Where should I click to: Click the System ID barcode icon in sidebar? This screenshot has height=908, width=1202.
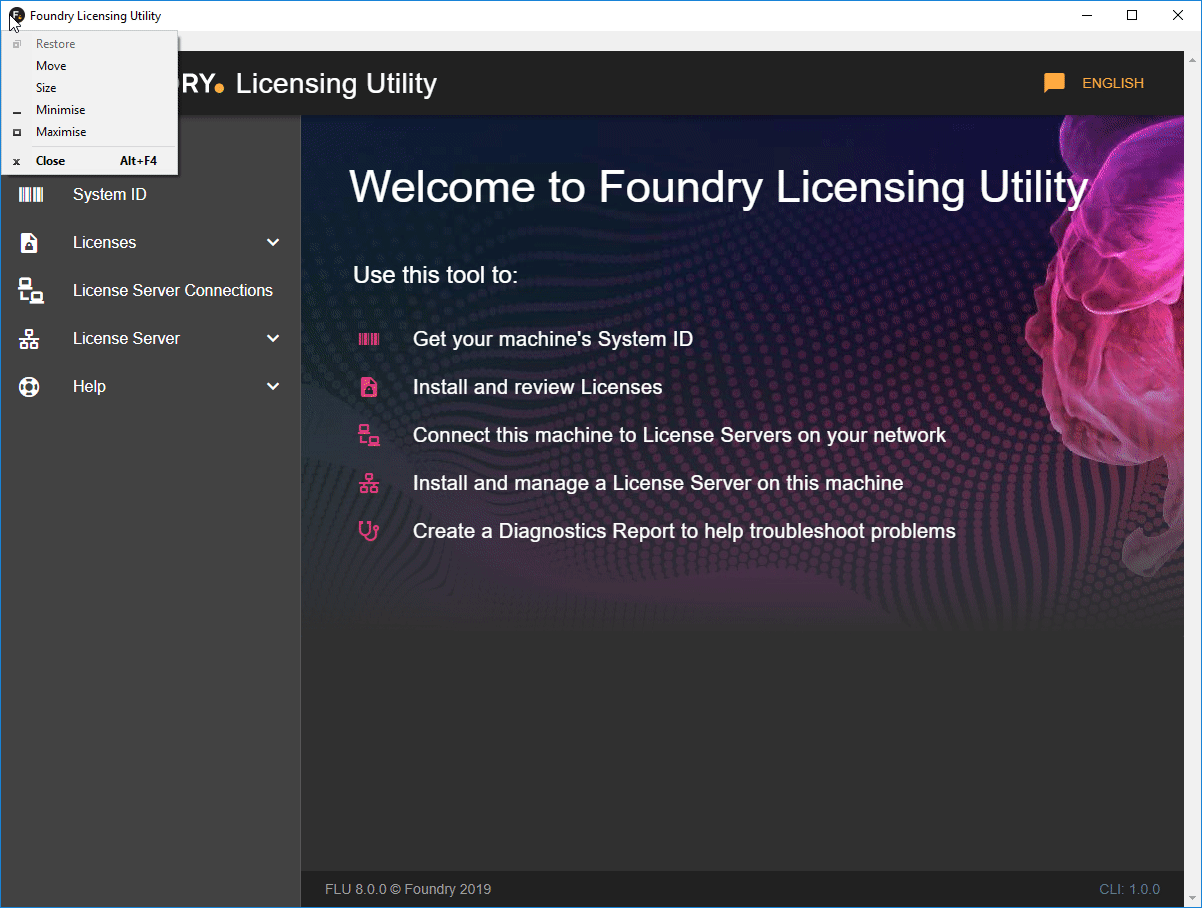[x=30, y=194]
